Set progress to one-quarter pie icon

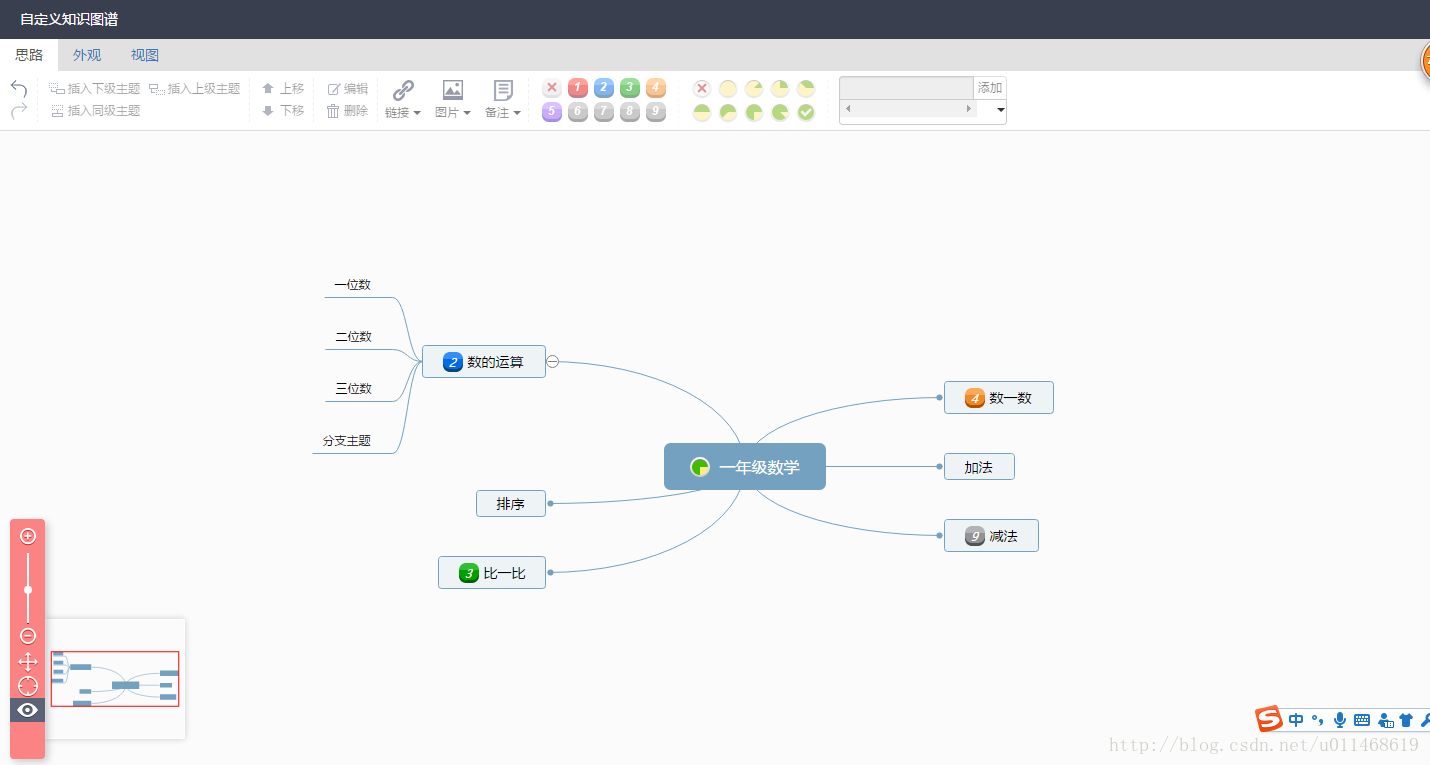coord(780,89)
